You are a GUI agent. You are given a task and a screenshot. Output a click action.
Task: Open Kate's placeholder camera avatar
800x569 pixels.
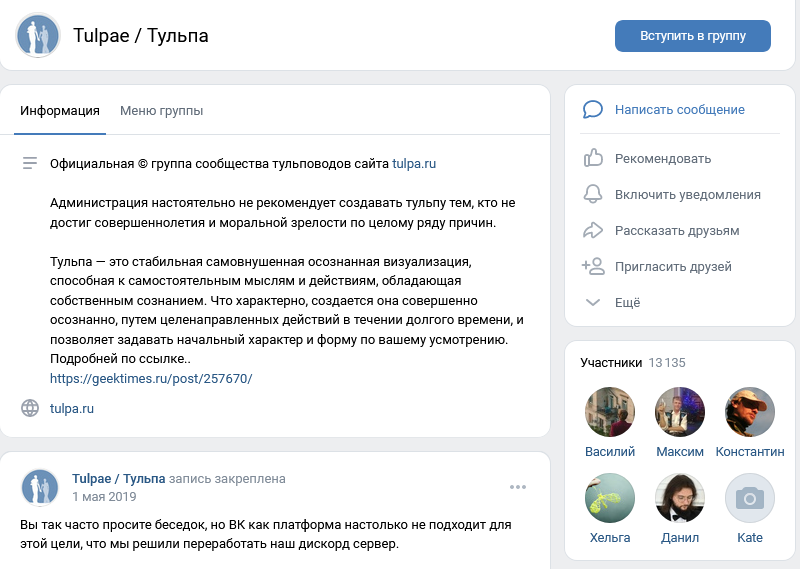[x=749, y=498]
